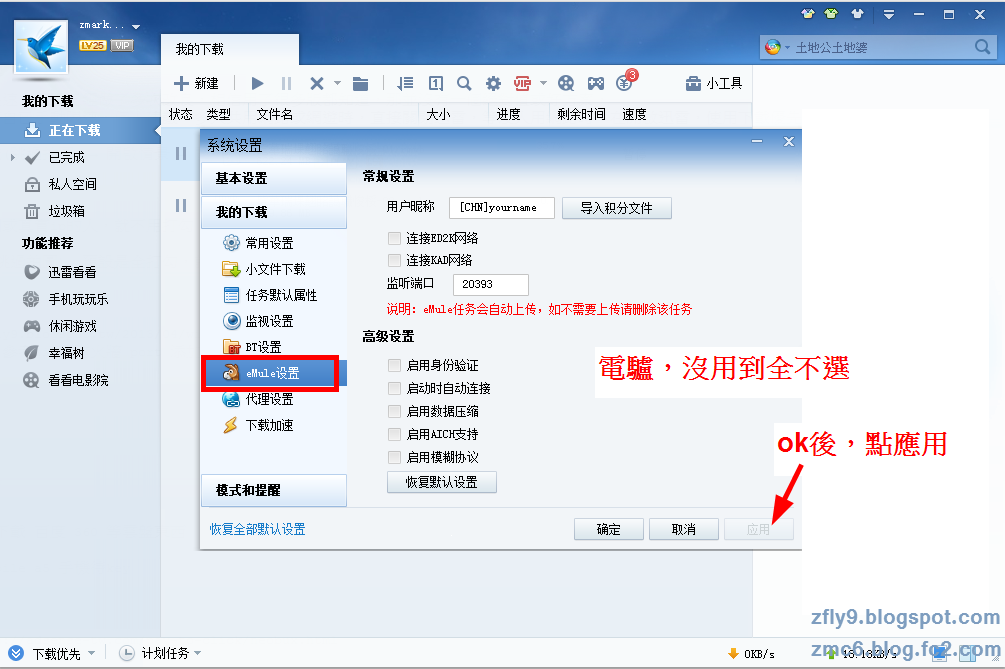Delete task with the X toolbar icon
1005x669 pixels.
tap(317, 83)
